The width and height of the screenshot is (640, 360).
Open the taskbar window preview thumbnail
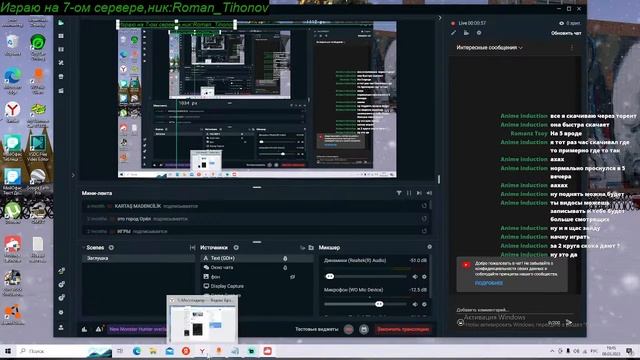tap(202, 320)
